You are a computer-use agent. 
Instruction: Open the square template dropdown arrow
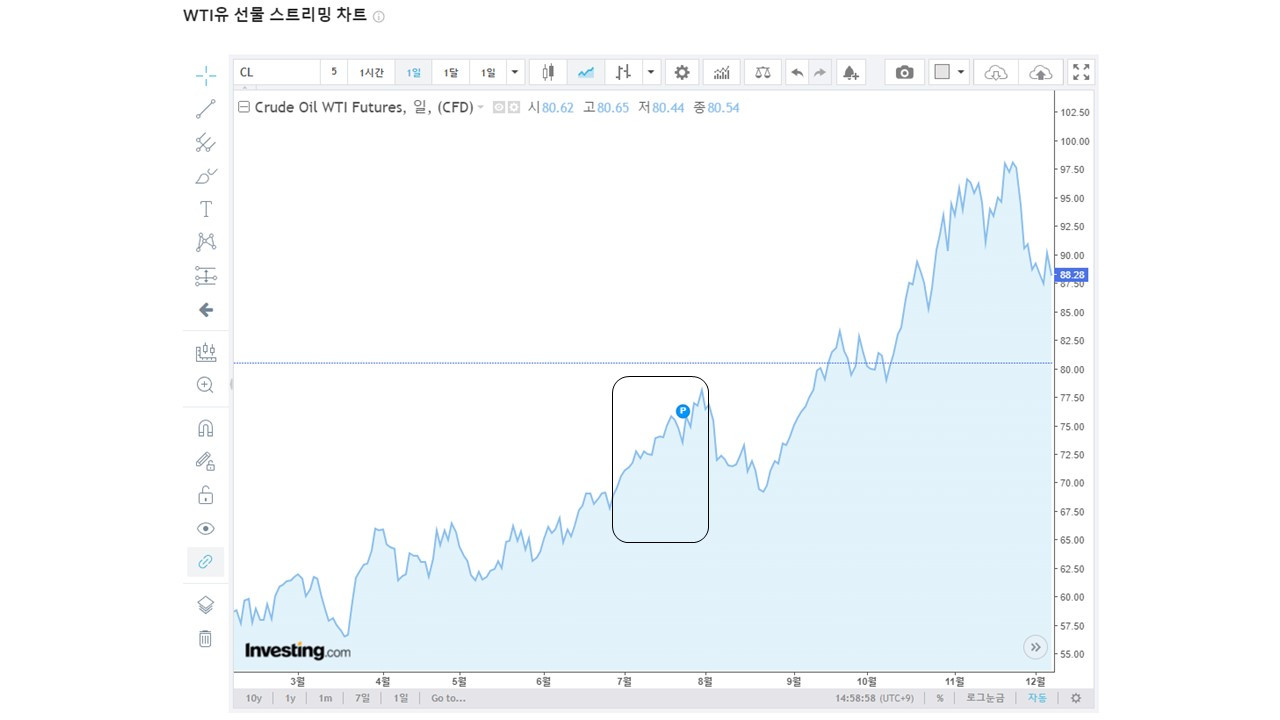pos(961,72)
